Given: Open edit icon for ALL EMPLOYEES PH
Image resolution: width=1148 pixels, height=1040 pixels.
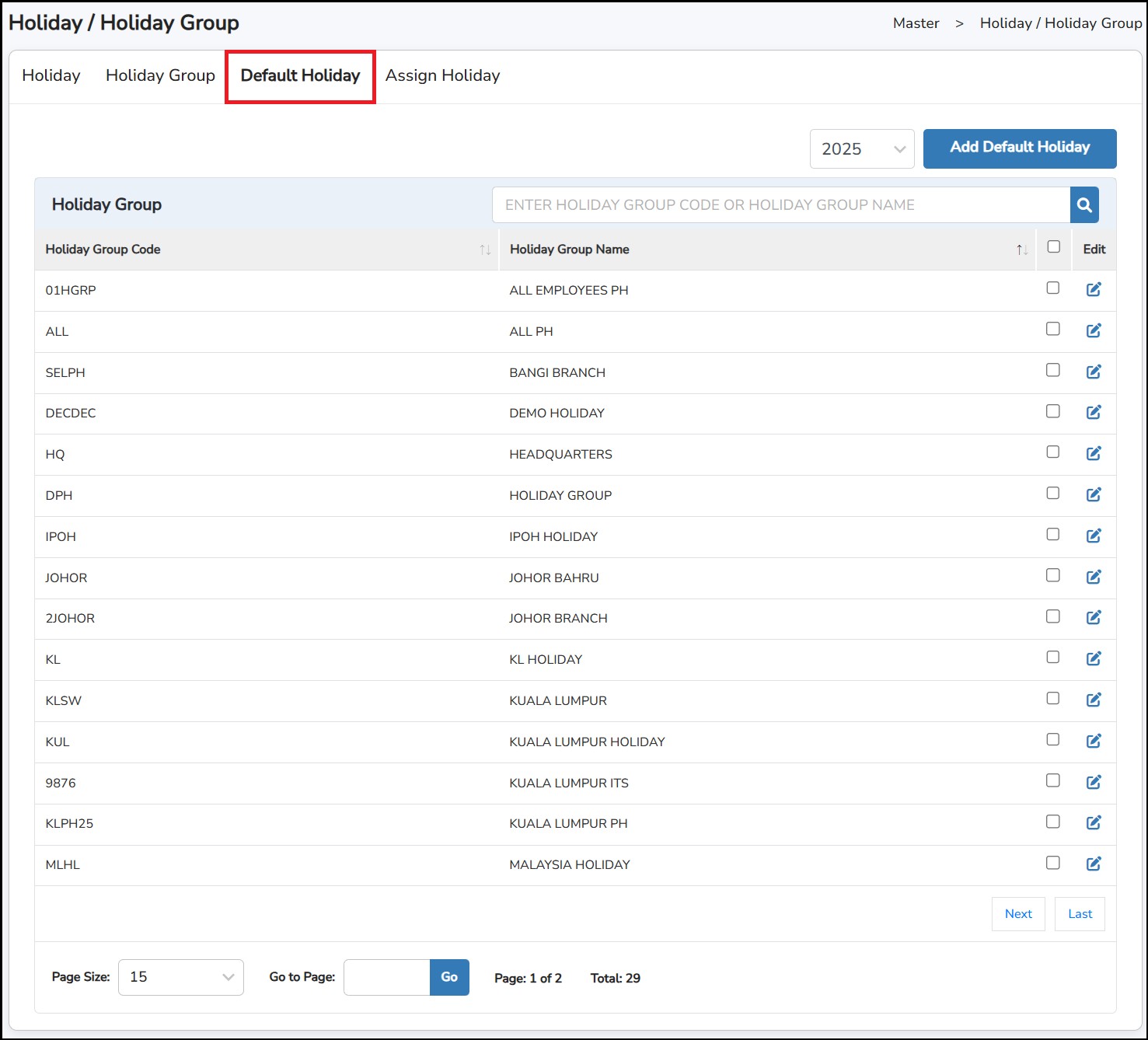Looking at the screenshot, I should tap(1094, 289).
